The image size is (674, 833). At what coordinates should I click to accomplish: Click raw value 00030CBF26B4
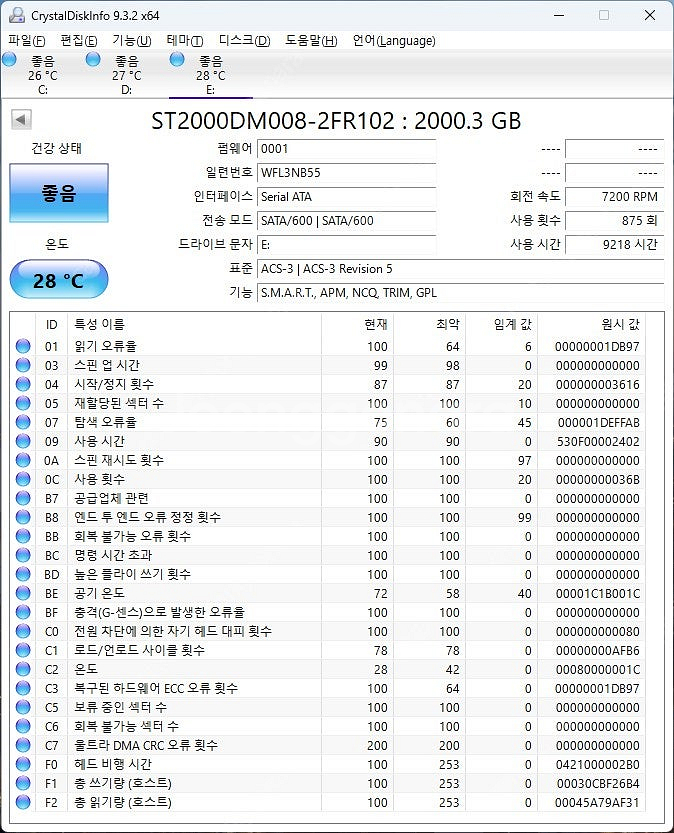pyautogui.click(x=598, y=784)
